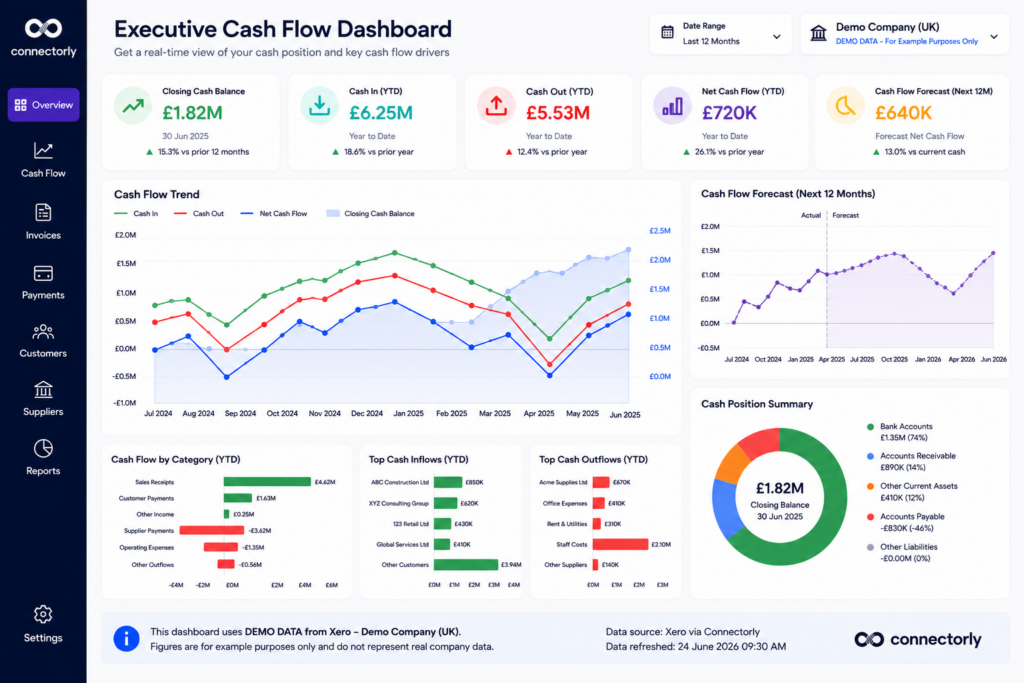This screenshot has height=683, width=1024.
Task: Click the '12.4% vs prior year' text
Action: click(552, 151)
